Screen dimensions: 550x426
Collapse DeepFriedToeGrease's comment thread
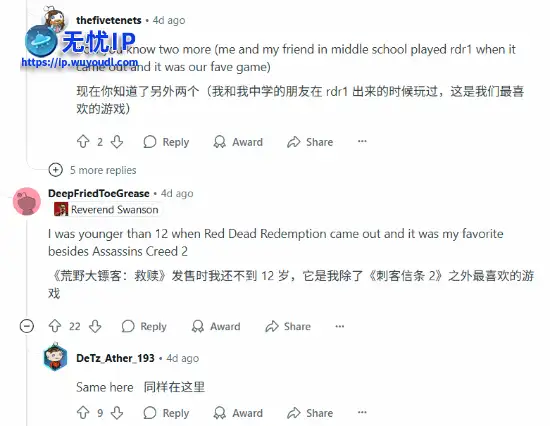coord(27,326)
